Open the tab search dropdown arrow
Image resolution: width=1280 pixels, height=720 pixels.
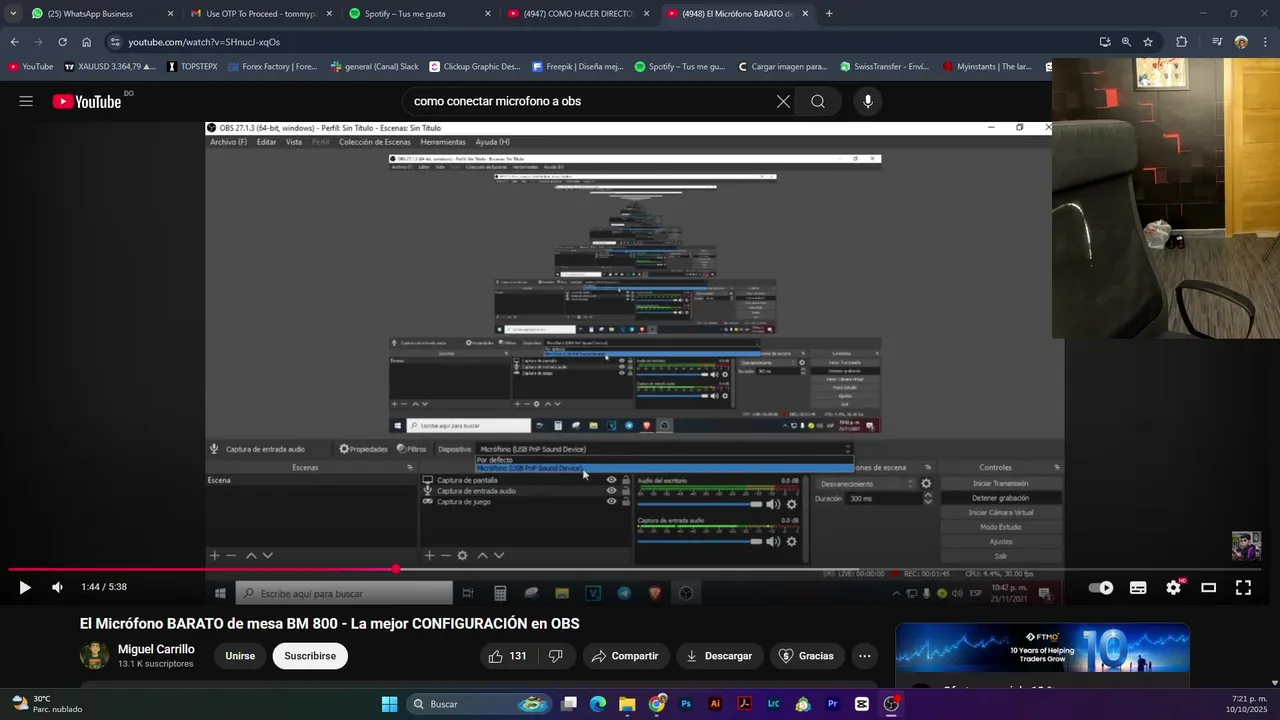coord(12,14)
